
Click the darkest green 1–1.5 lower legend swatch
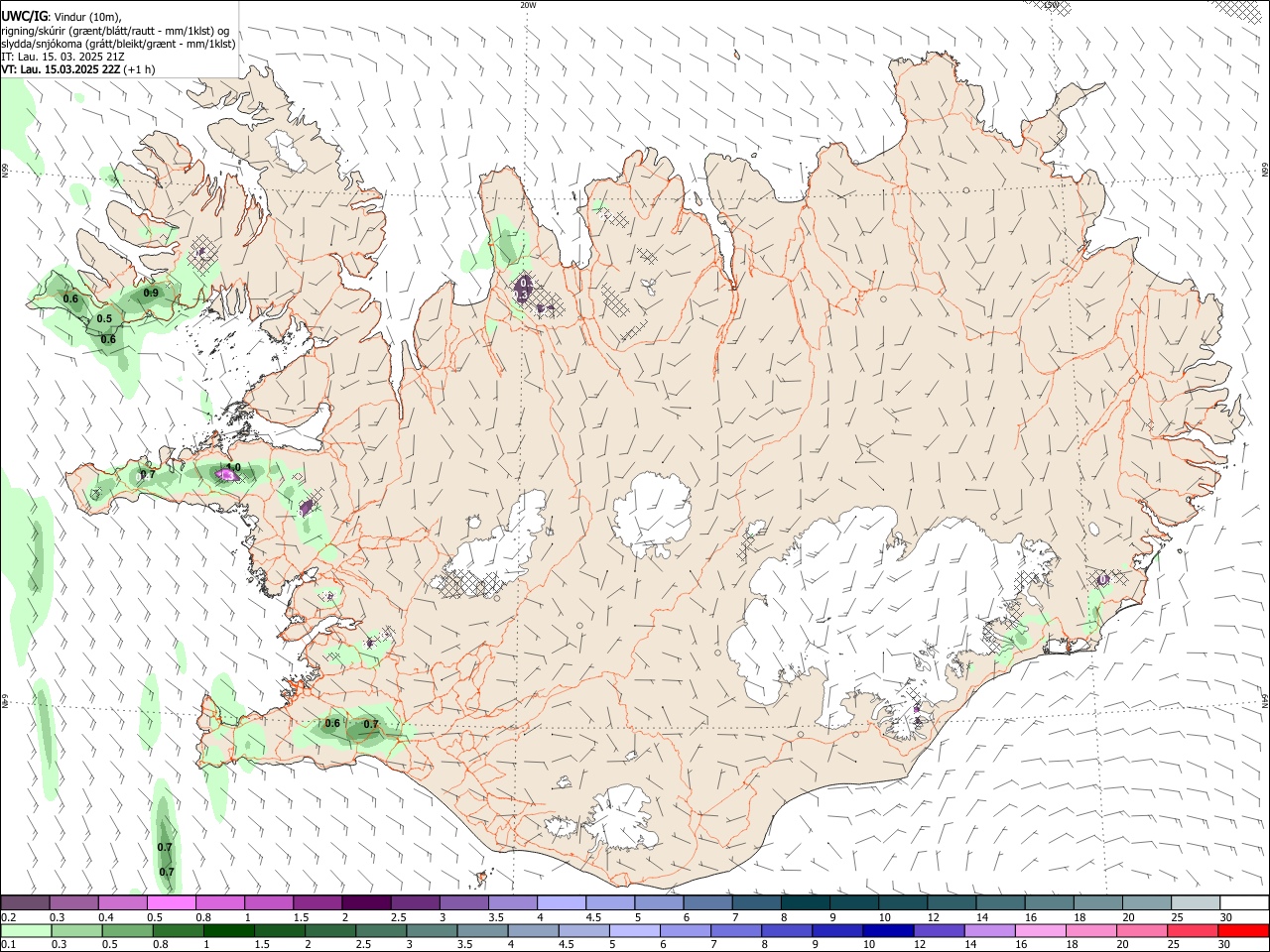[228, 930]
